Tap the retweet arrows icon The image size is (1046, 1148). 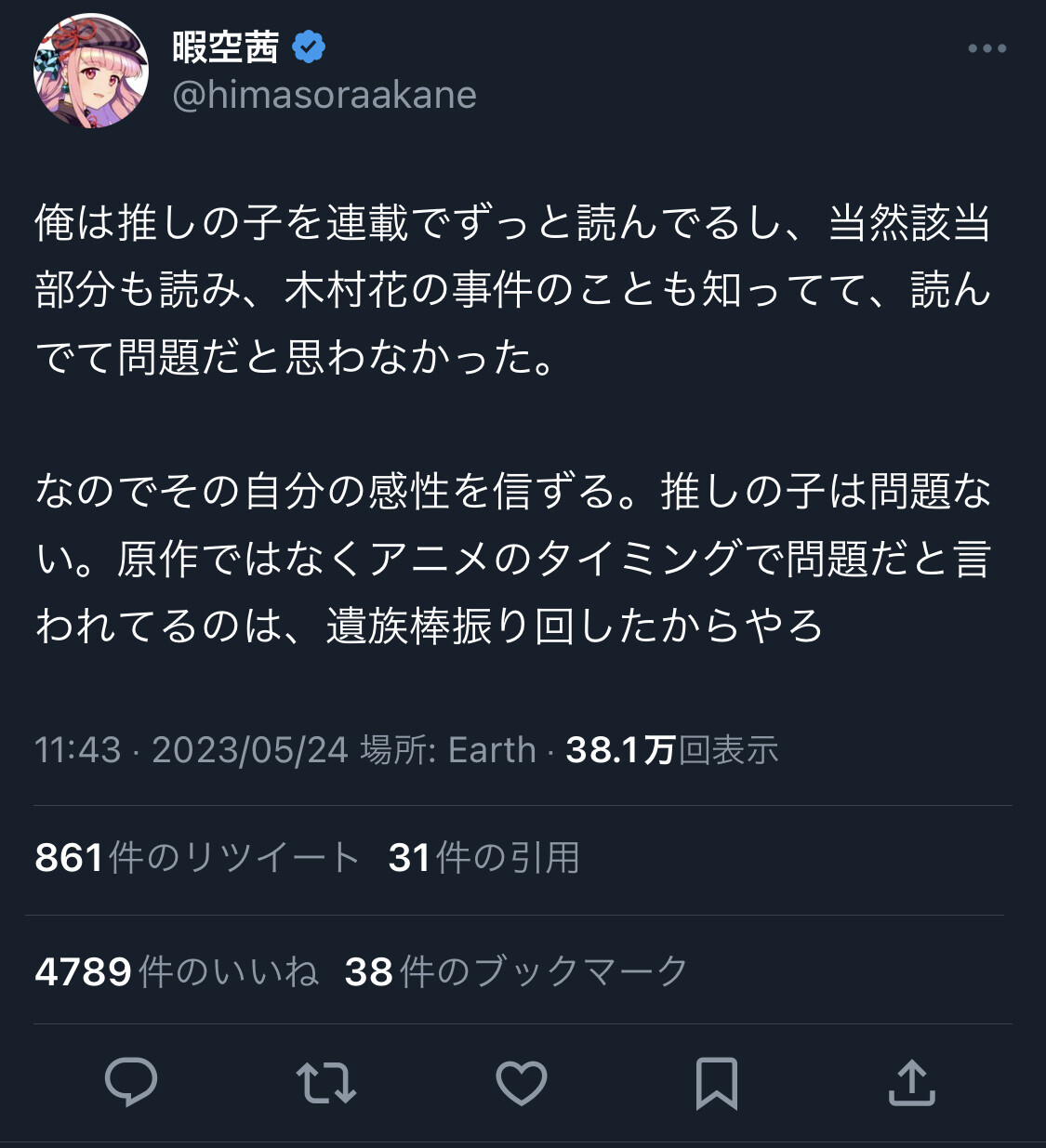click(326, 1083)
